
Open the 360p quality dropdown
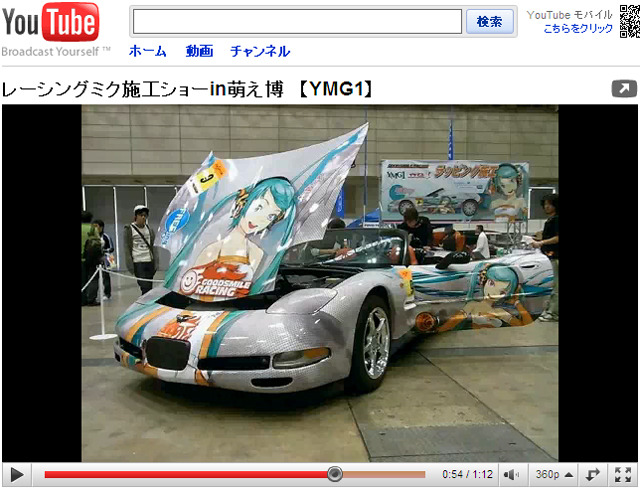[553, 475]
